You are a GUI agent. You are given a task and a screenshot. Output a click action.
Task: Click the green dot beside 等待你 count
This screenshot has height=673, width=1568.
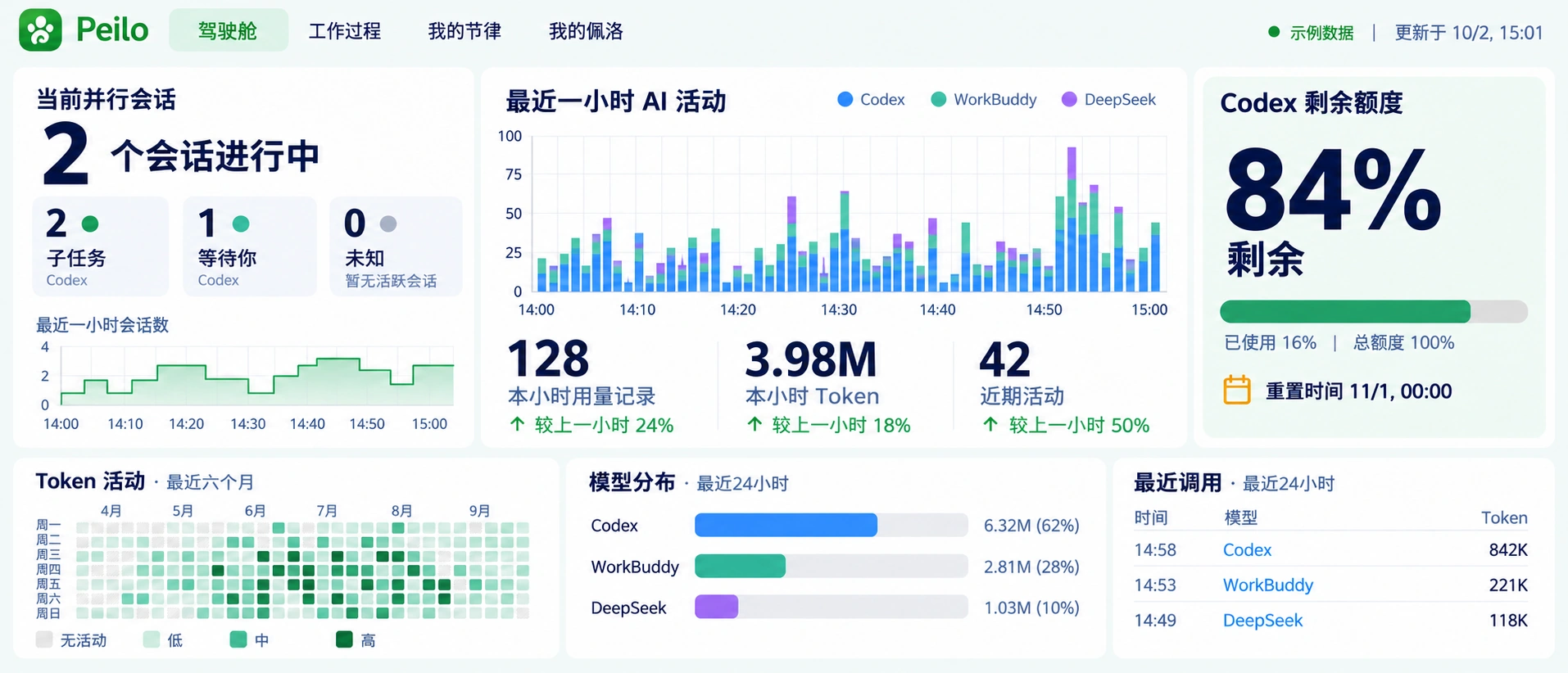(x=241, y=224)
